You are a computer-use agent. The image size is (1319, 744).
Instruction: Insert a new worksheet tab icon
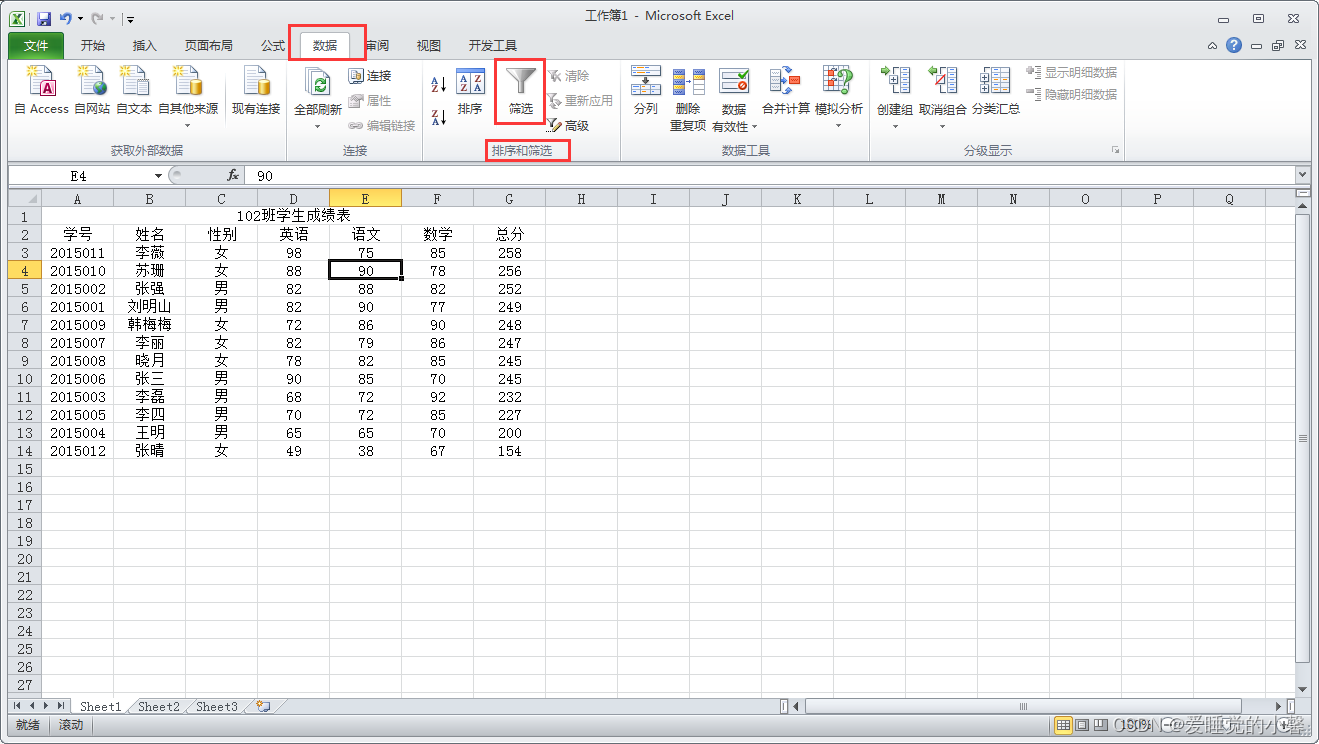pos(263,706)
